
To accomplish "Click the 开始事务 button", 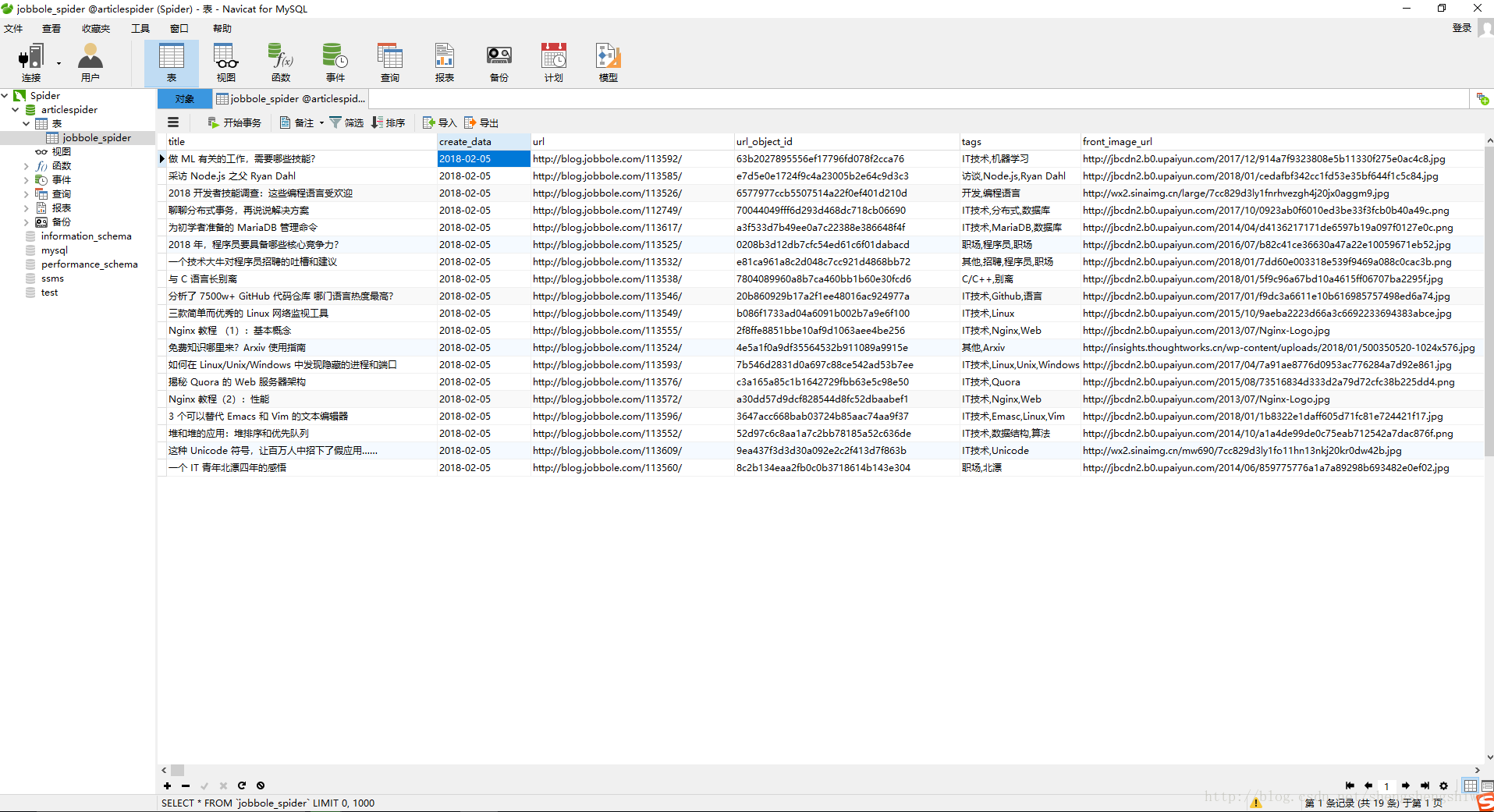I will (x=234, y=122).
